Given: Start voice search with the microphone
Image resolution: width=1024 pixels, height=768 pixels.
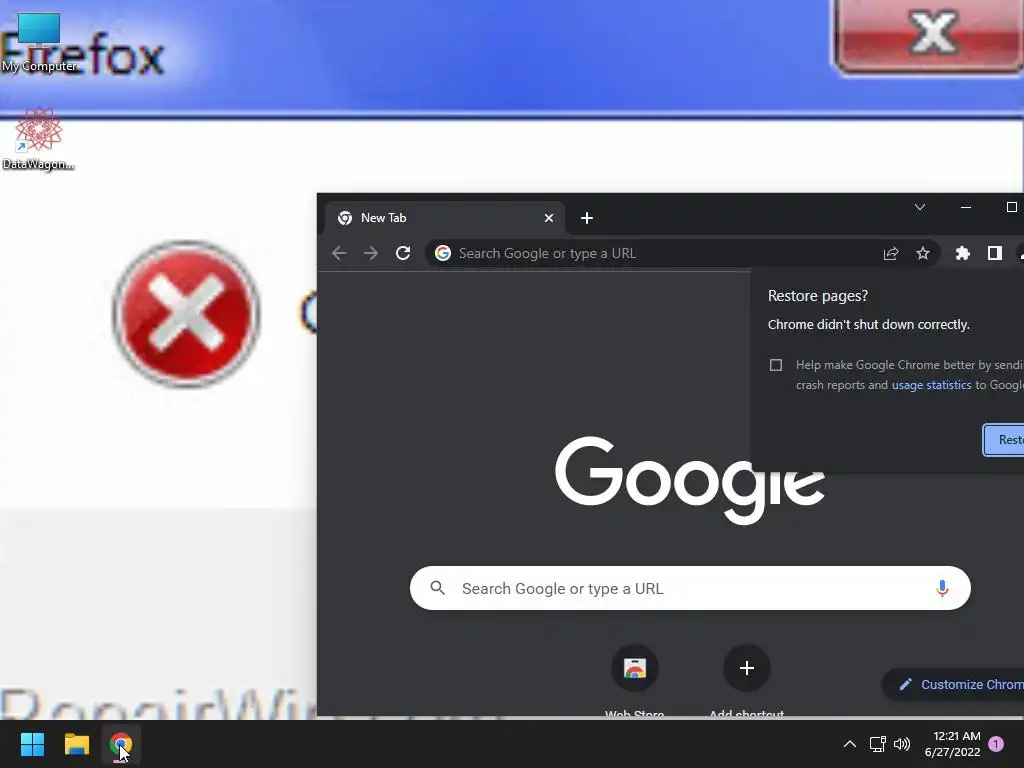Looking at the screenshot, I should point(942,588).
